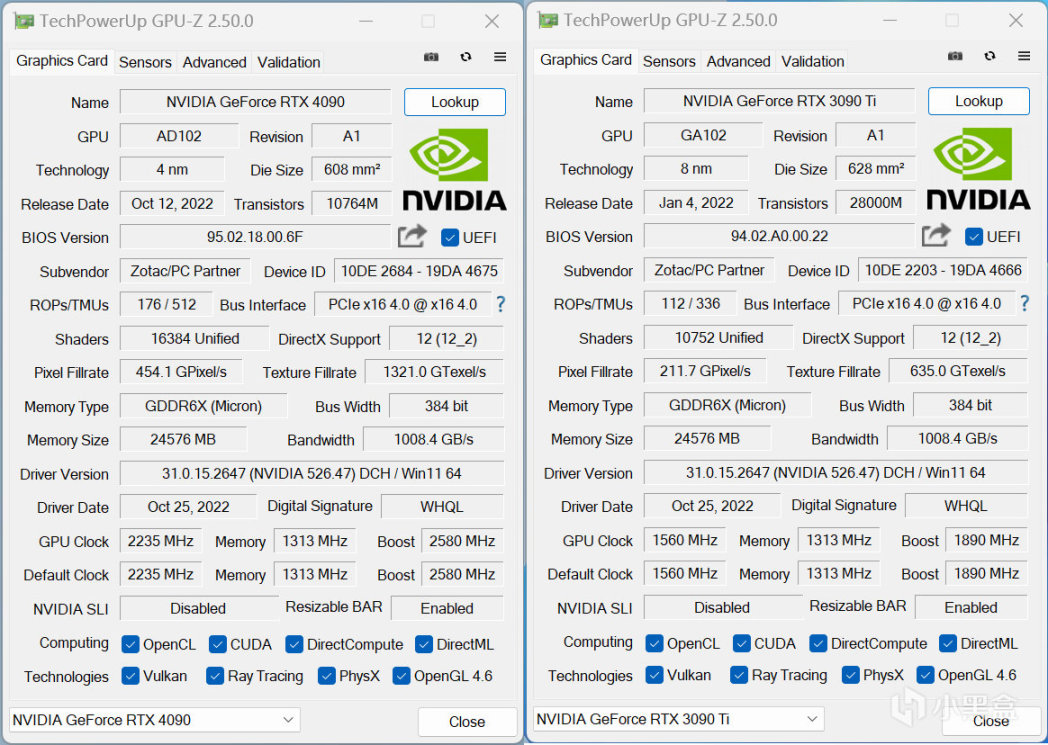Toggle PhysX checkbox in RTX 3090 Ti window
Image resolution: width=1048 pixels, height=745 pixels.
[851, 675]
